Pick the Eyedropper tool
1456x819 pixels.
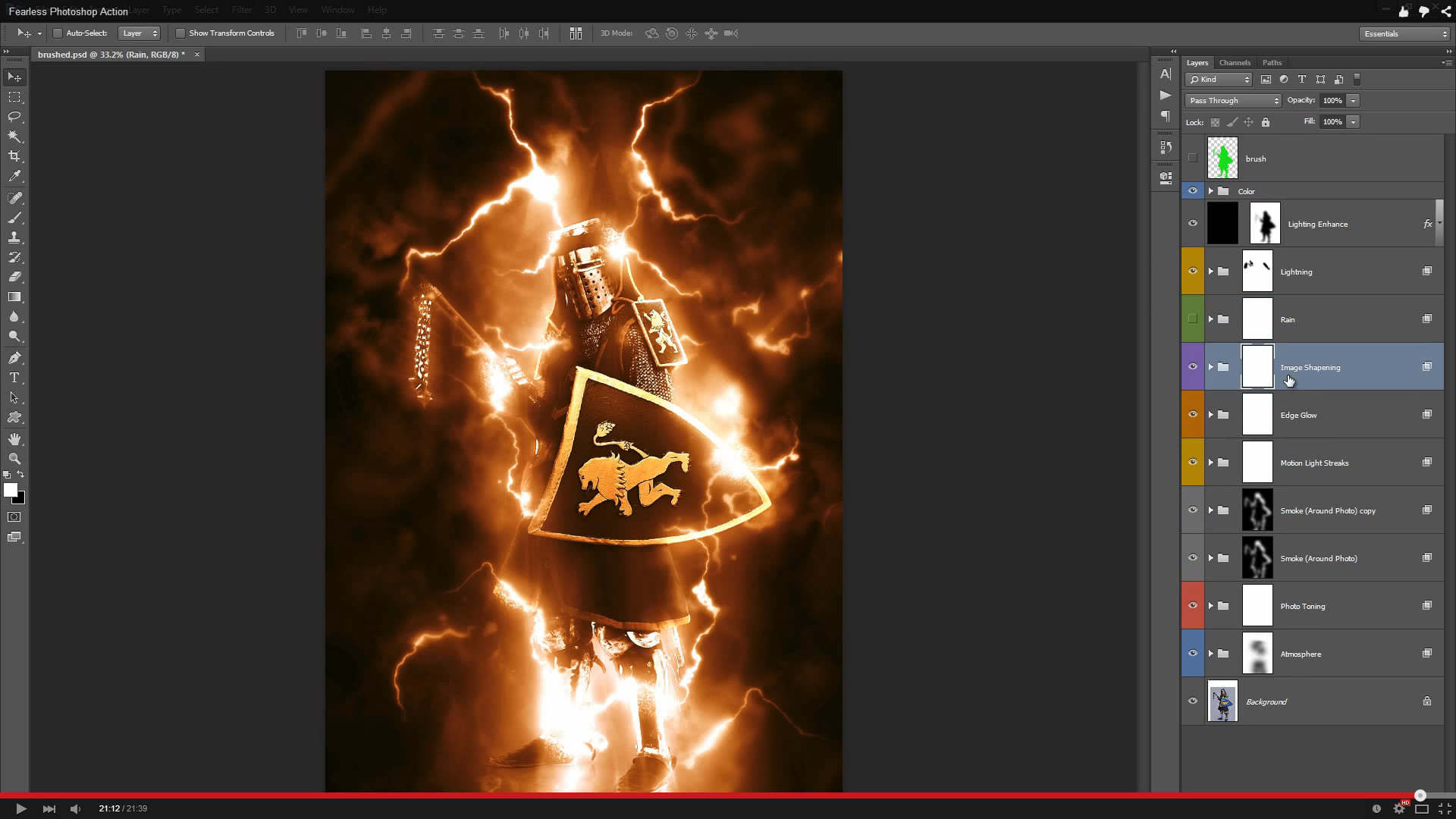click(14, 176)
